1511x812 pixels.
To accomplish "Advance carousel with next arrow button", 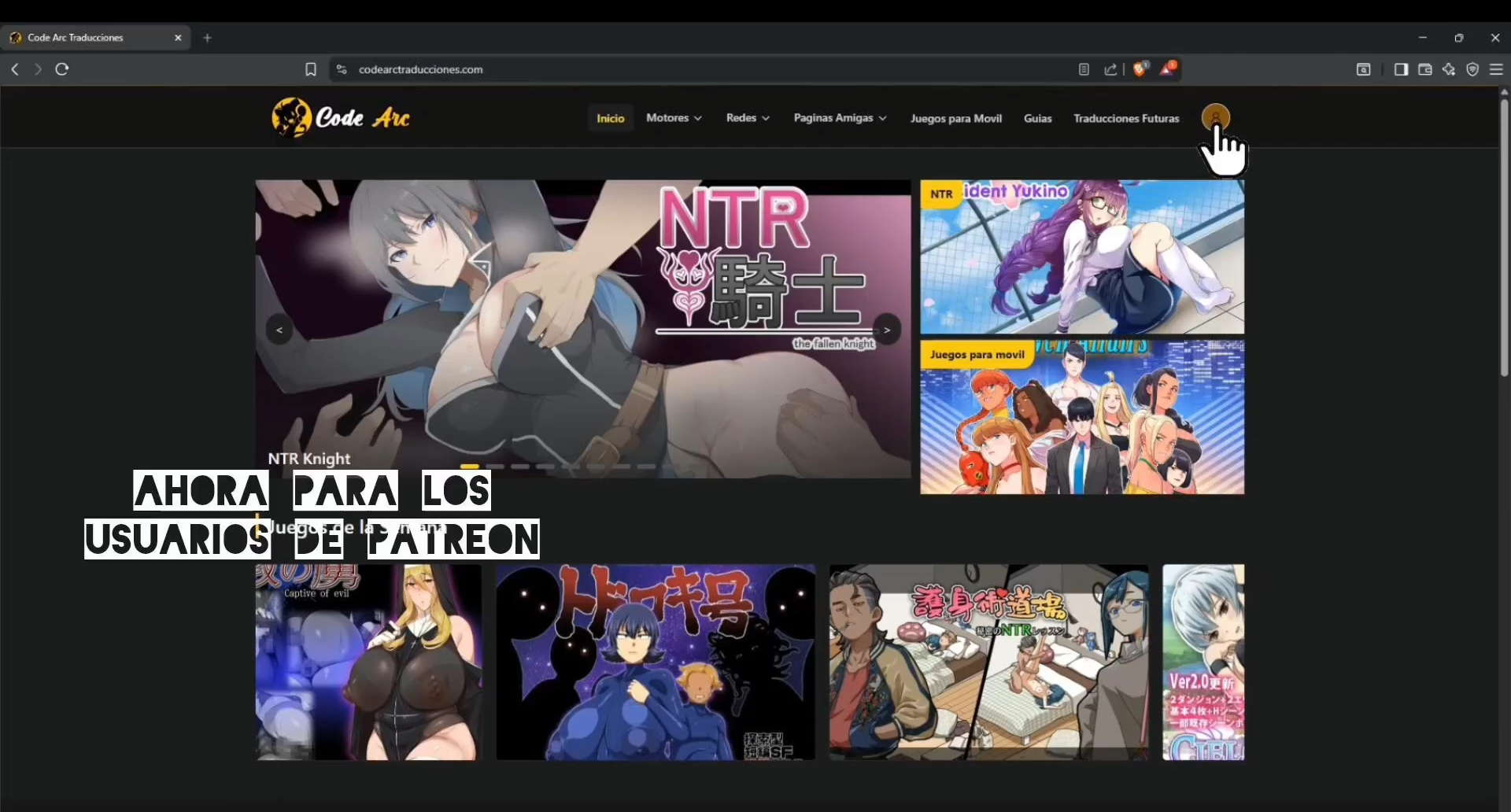I will click(887, 330).
